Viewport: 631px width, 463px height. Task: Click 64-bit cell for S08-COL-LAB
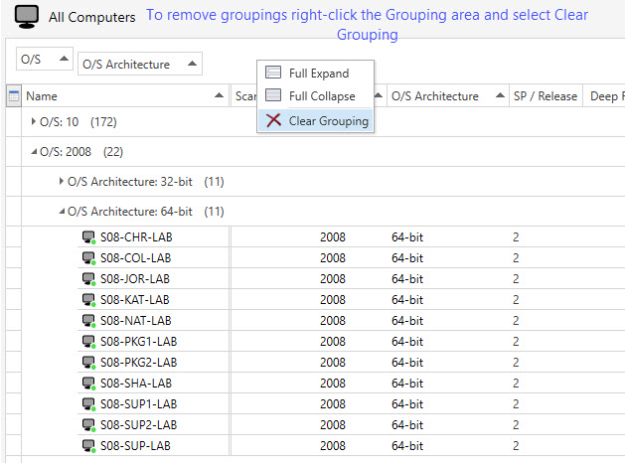click(407, 258)
